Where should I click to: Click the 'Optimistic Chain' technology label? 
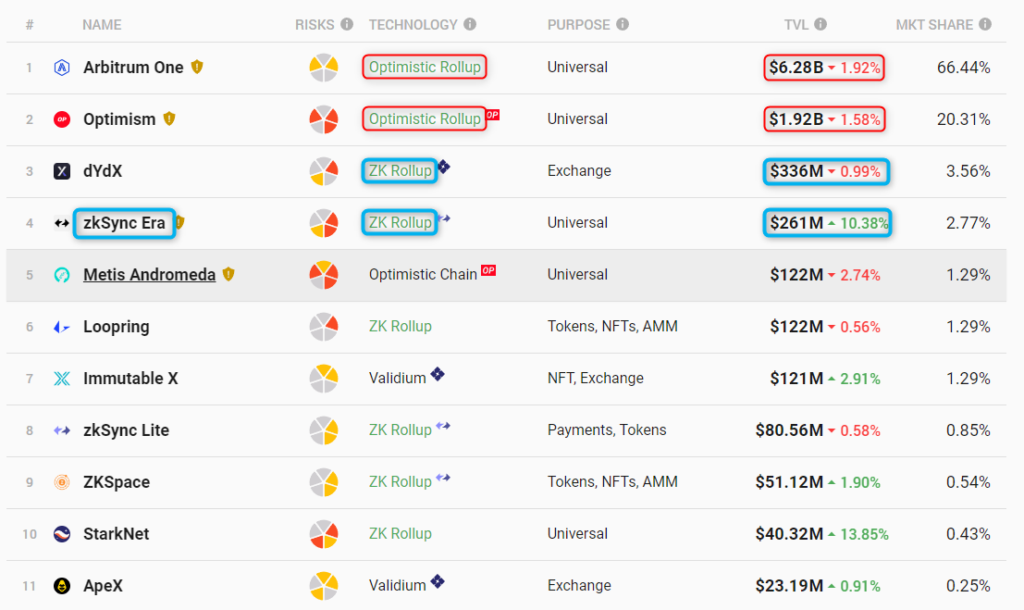423,275
